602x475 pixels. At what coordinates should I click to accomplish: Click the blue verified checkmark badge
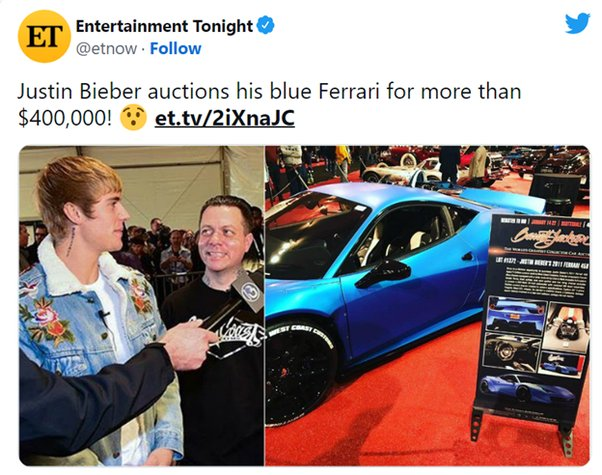click(x=265, y=26)
